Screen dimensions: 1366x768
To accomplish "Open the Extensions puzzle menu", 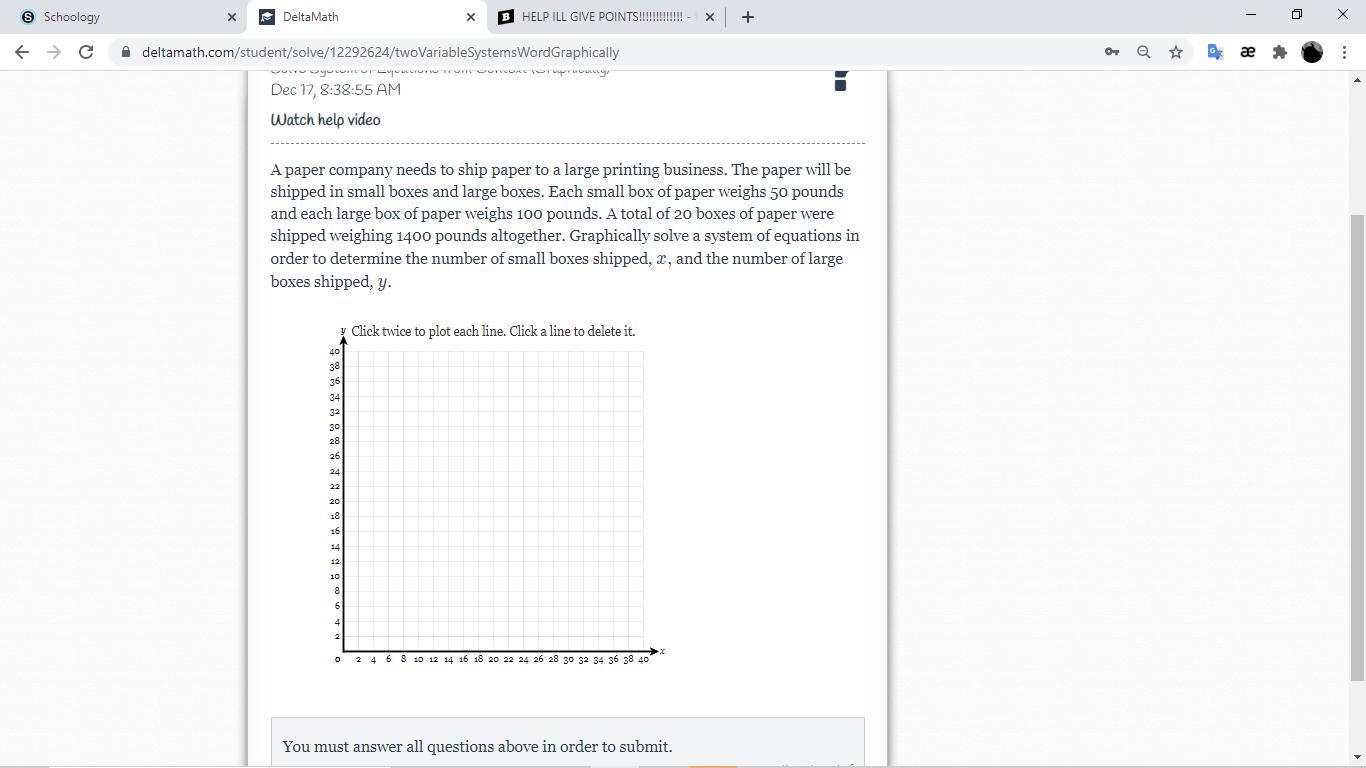I will pyautogui.click(x=1280, y=52).
